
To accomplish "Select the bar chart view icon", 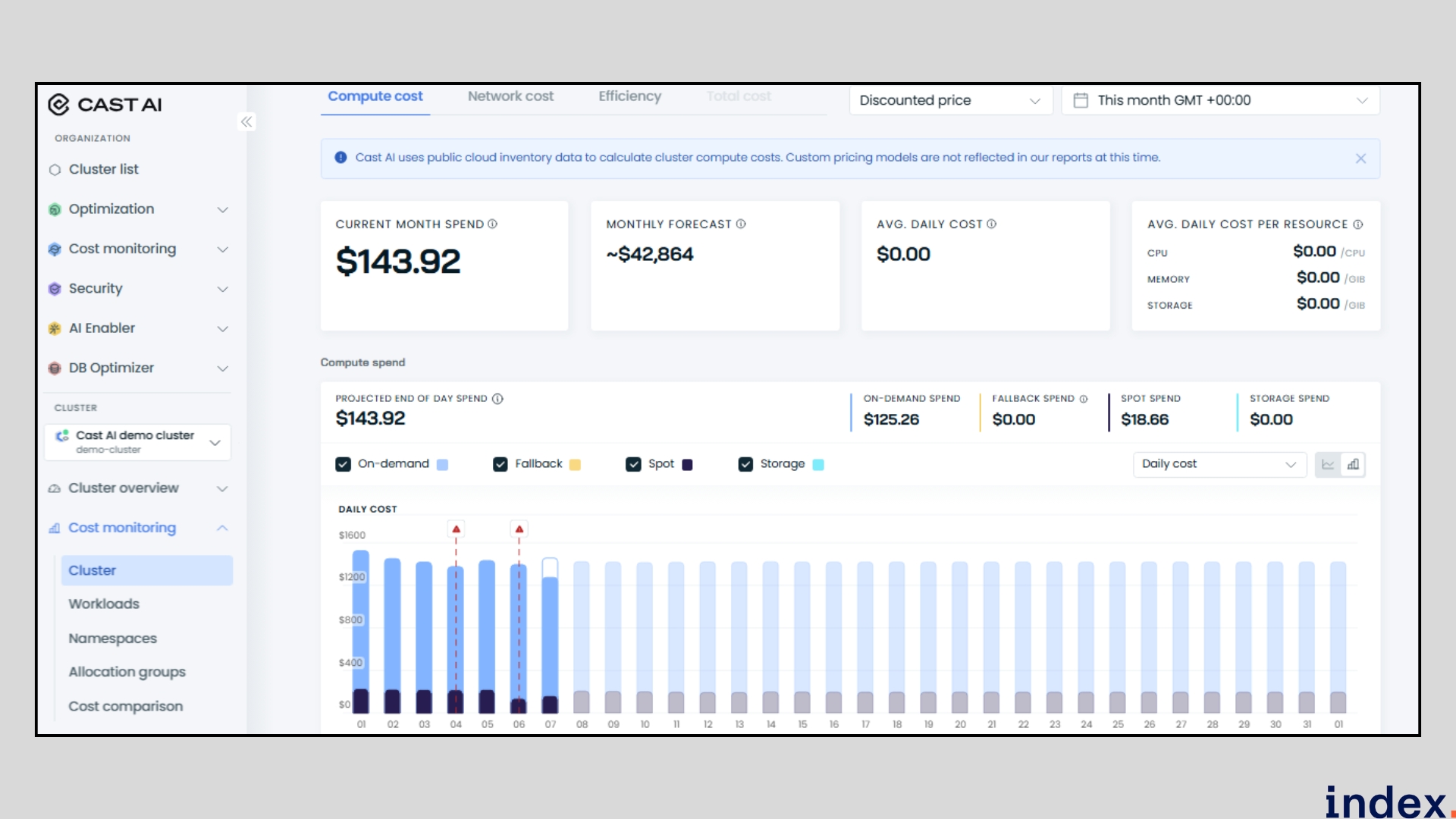I will [1354, 464].
